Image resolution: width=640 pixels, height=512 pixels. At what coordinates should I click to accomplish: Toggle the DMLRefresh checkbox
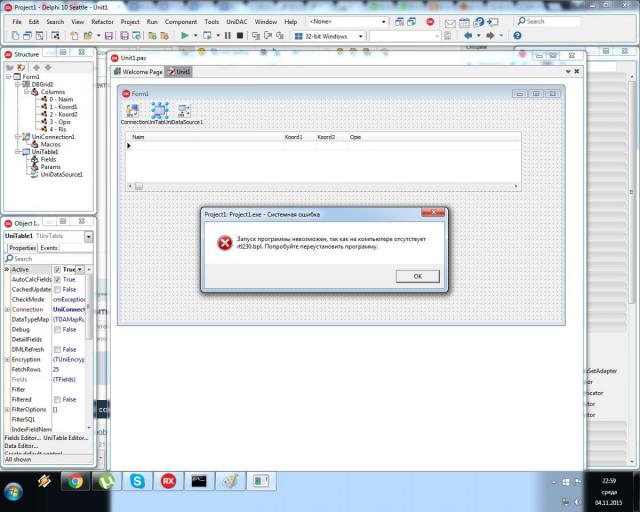click(x=58, y=349)
